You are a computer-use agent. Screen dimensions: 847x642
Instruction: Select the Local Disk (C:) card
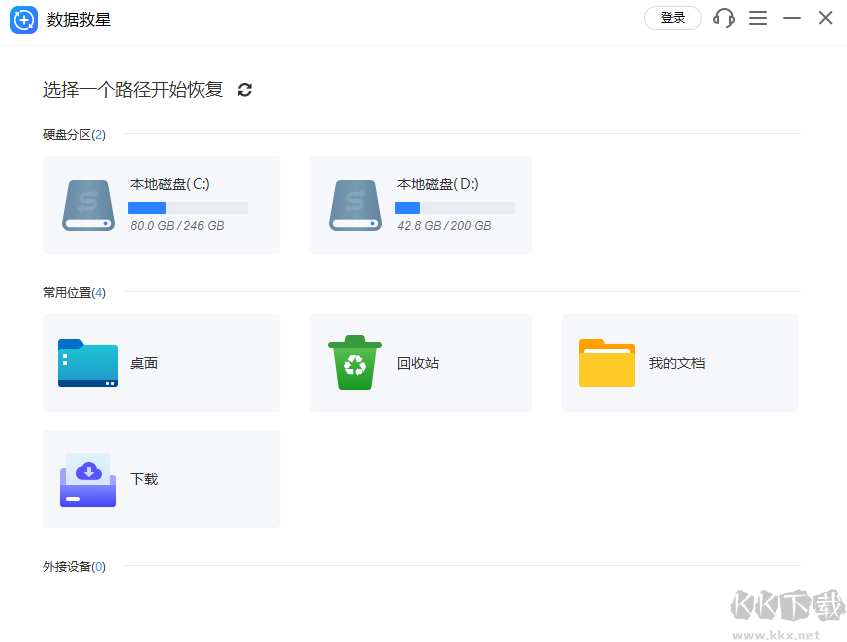[x=160, y=204]
